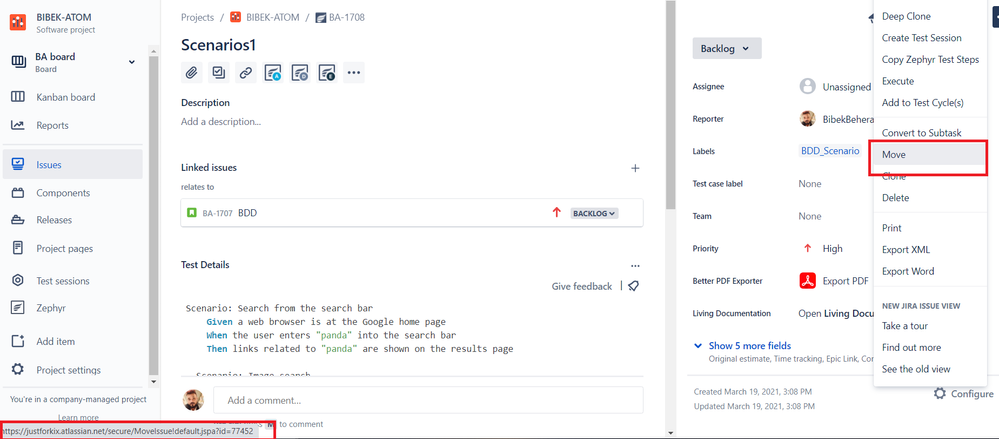The height and width of the screenshot is (439, 999).
Task: Click the Team field None value
Action: point(810,216)
